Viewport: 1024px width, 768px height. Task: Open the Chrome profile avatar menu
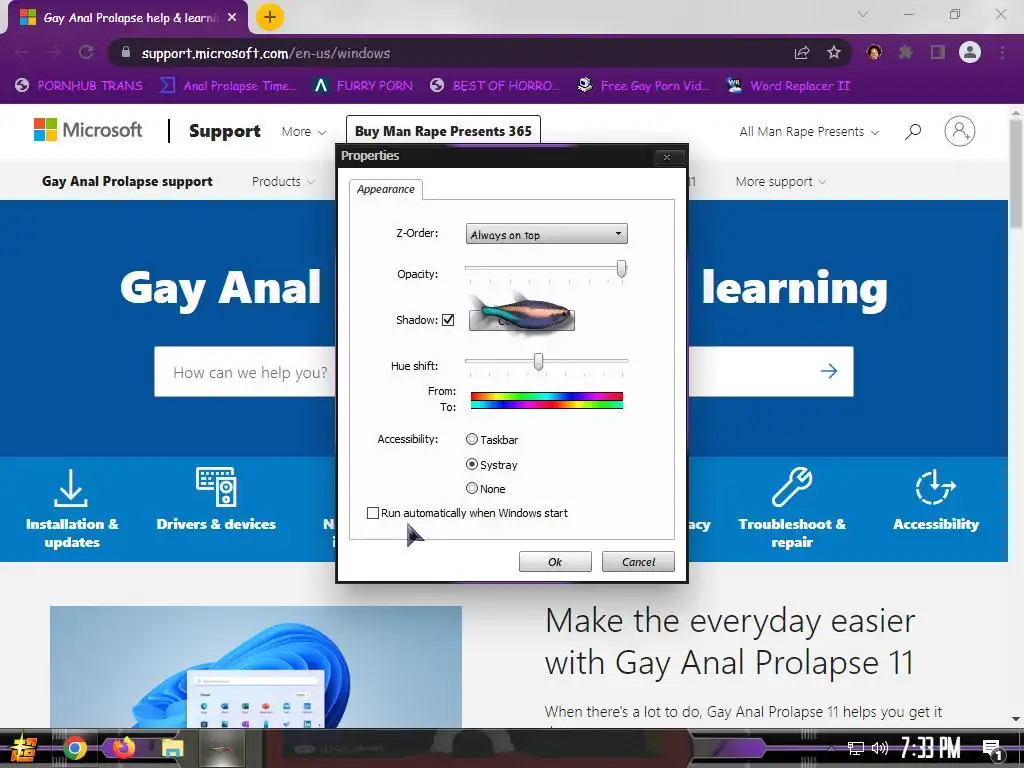970,52
